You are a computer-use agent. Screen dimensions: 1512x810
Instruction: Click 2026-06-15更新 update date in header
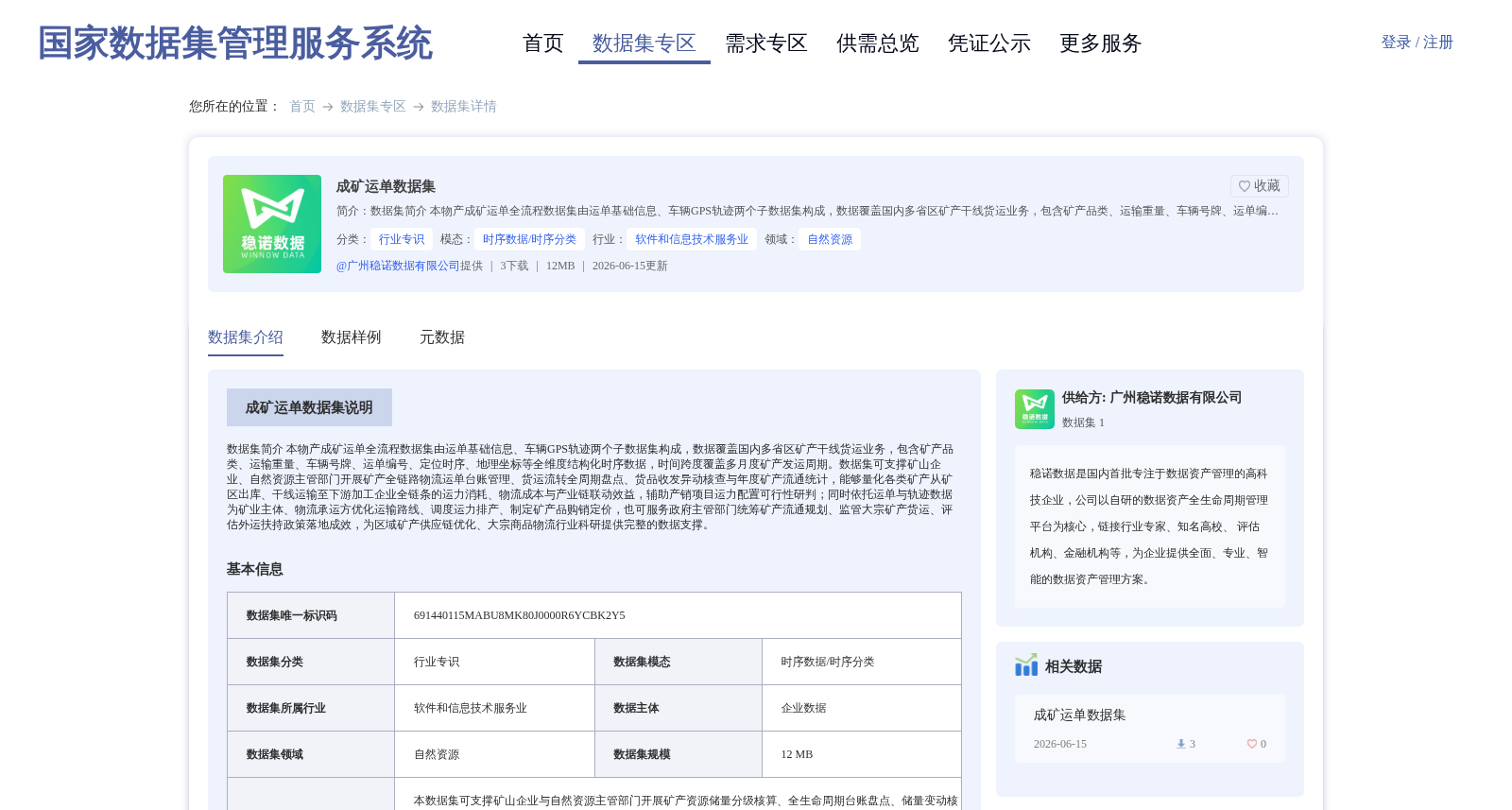click(630, 266)
